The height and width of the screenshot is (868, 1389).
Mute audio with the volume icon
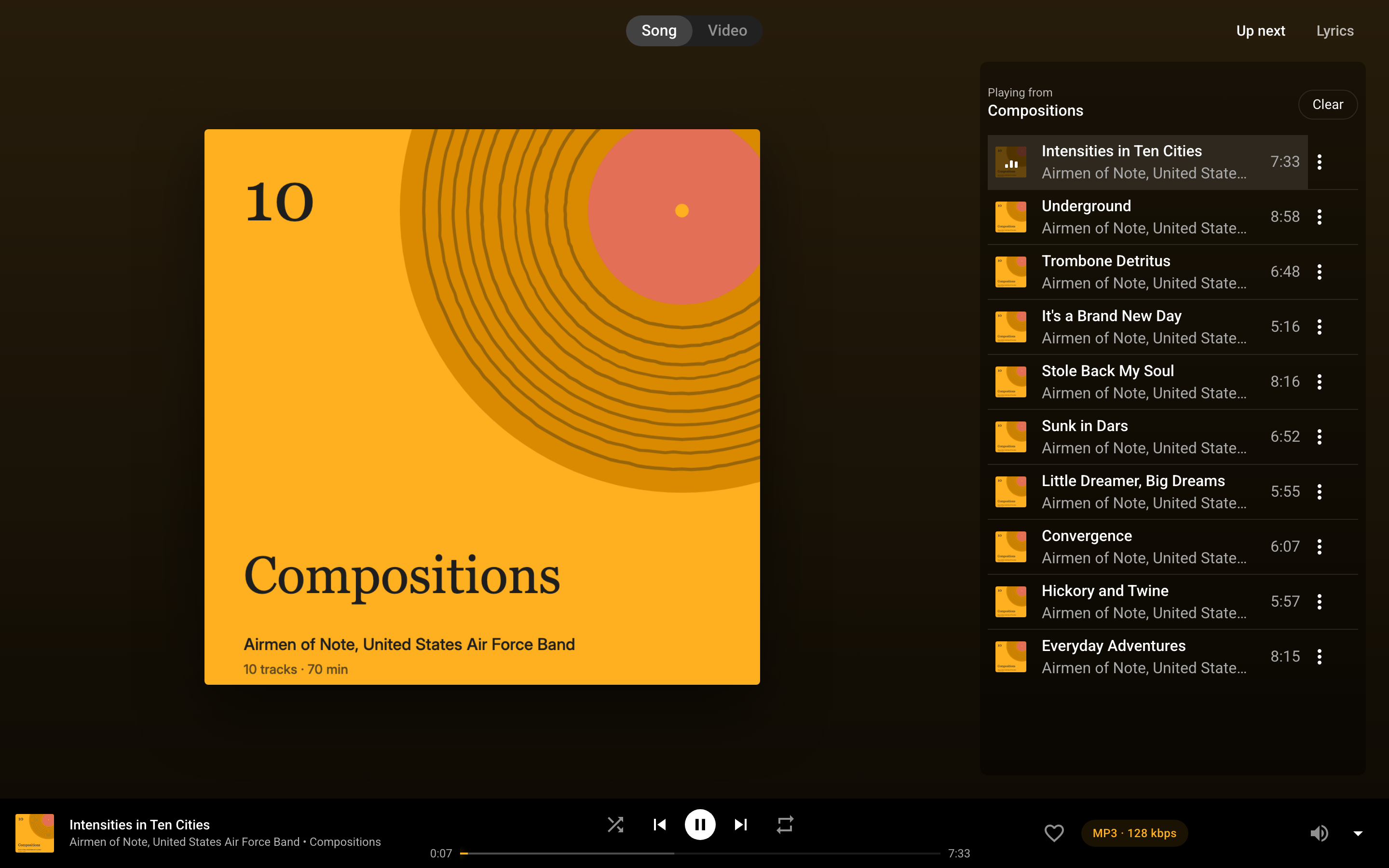pos(1319,833)
